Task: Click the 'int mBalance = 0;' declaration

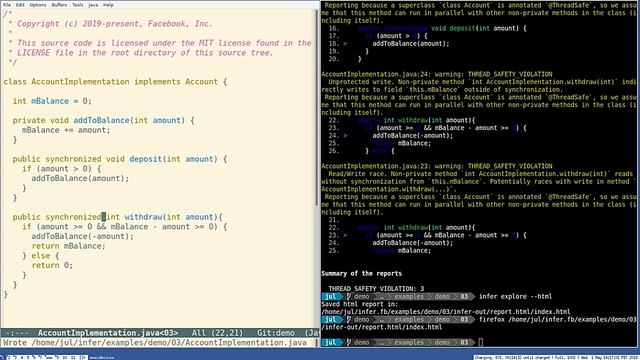Action: pos(52,101)
